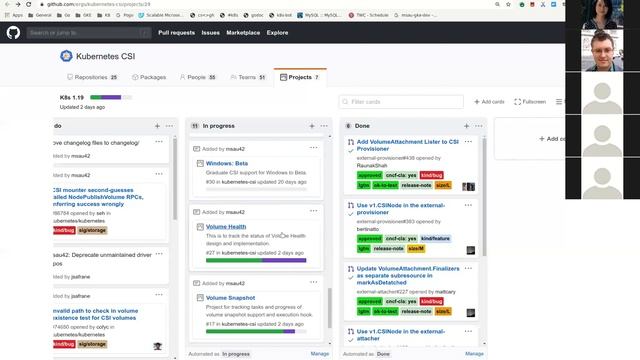This screenshot has width=640, height=360.
Task: Click pull request icon on Update VolumeAttachment card
Action: (351, 269)
